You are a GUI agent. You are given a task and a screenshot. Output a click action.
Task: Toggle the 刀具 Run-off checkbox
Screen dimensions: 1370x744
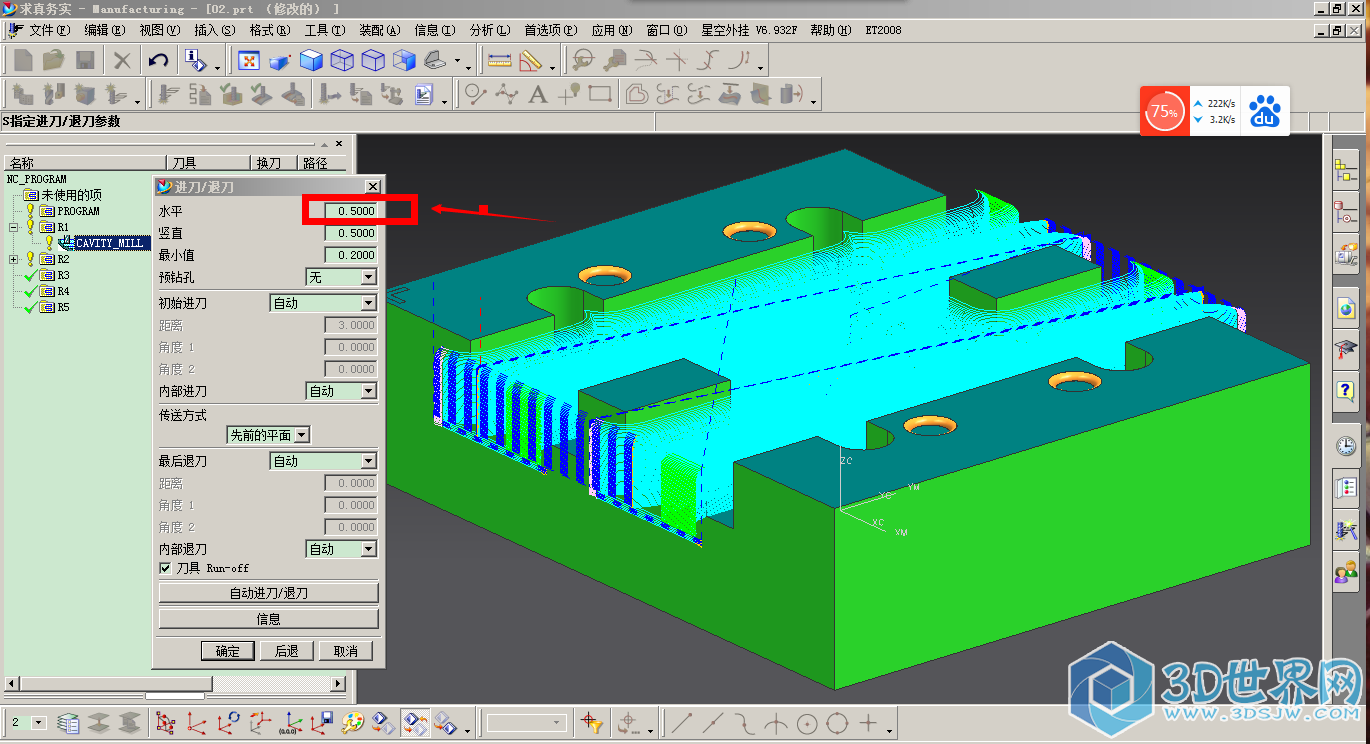(166, 568)
